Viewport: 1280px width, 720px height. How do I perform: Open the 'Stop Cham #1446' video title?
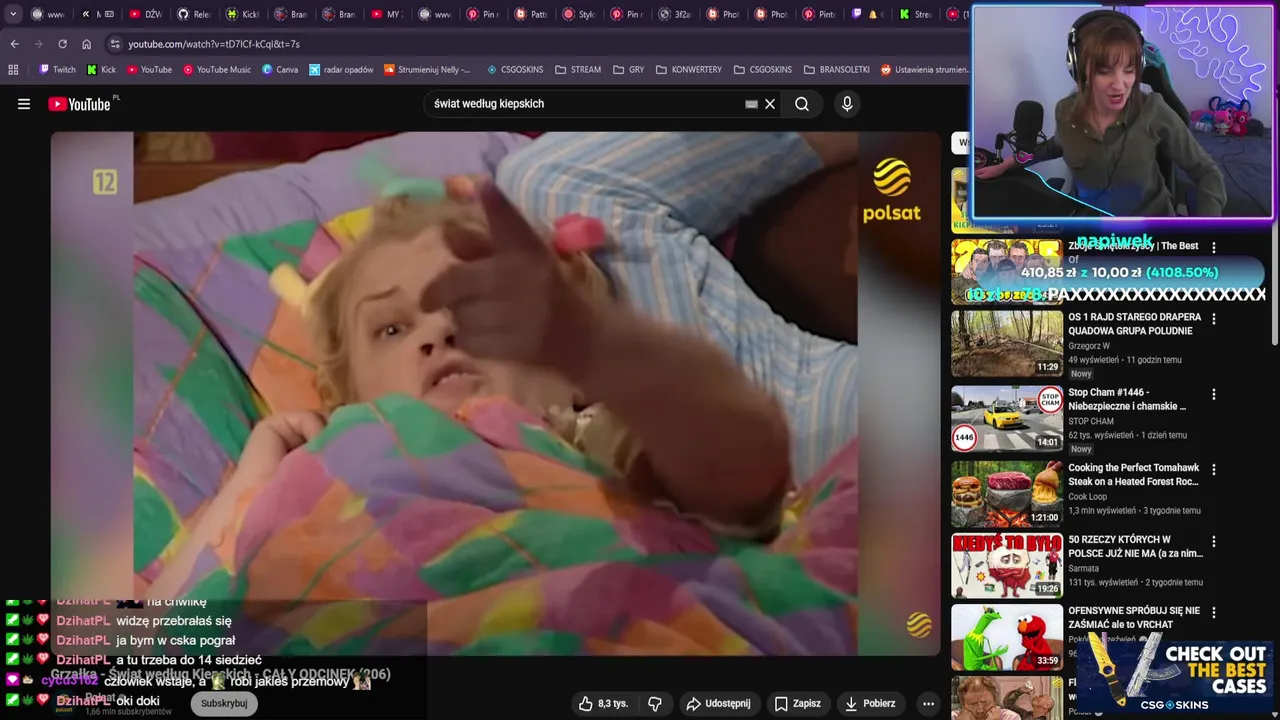click(x=1127, y=399)
